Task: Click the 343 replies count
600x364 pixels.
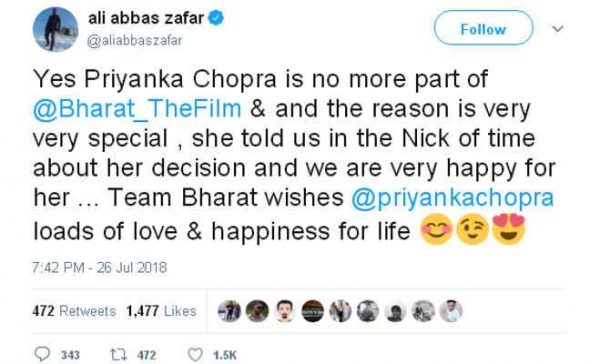Action: pyautogui.click(x=70, y=355)
